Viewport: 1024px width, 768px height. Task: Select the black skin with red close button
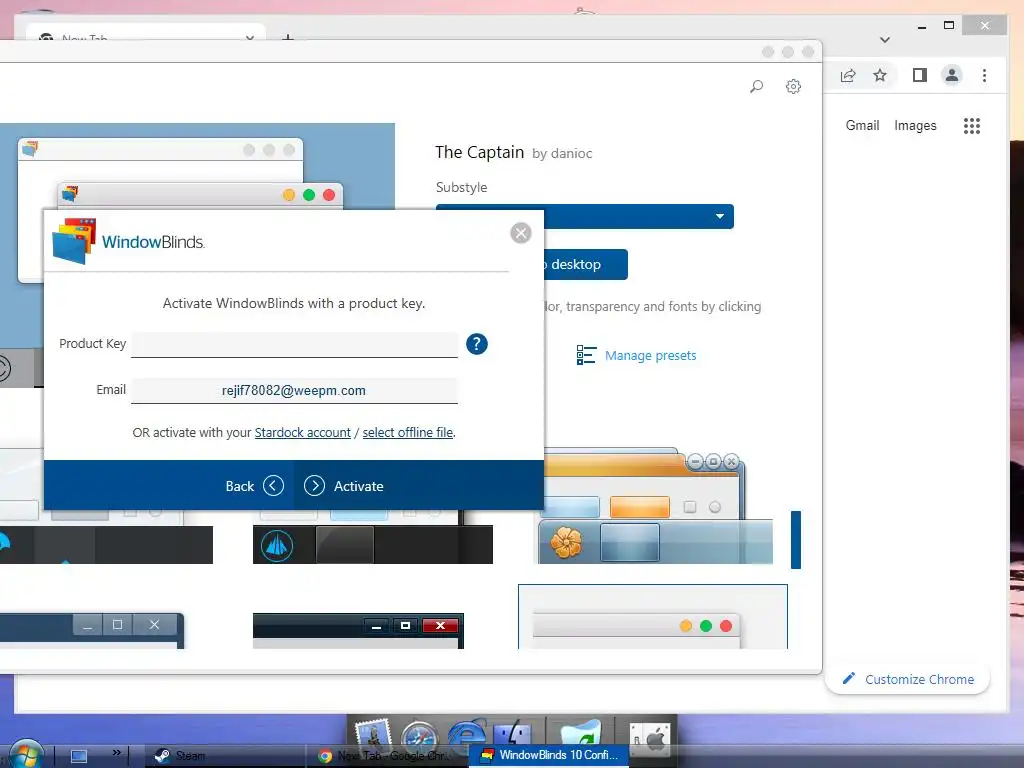pyautogui.click(x=359, y=631)
